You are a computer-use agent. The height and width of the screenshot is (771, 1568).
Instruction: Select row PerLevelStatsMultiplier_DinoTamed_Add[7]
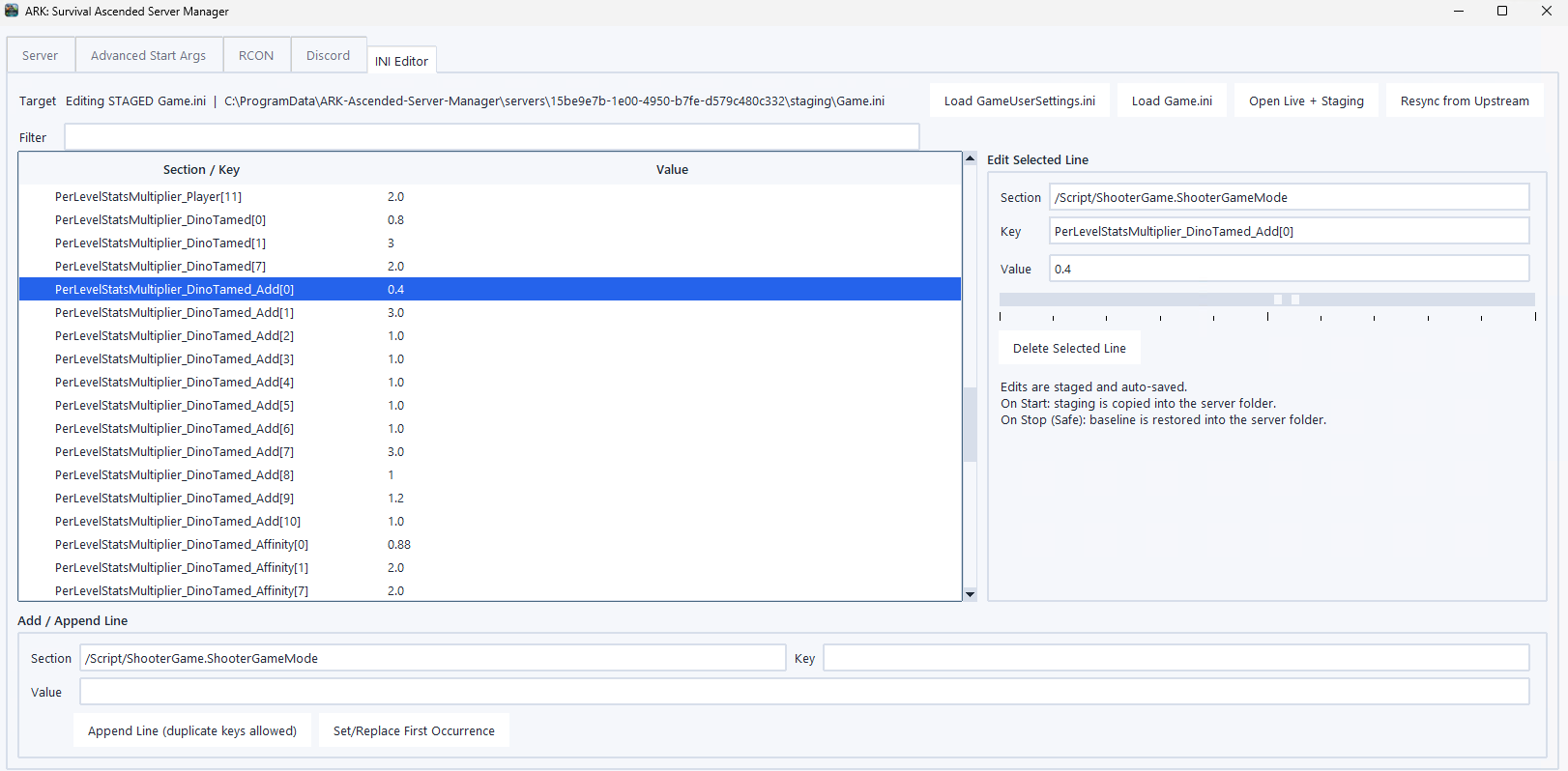click(x=490, y=451)
